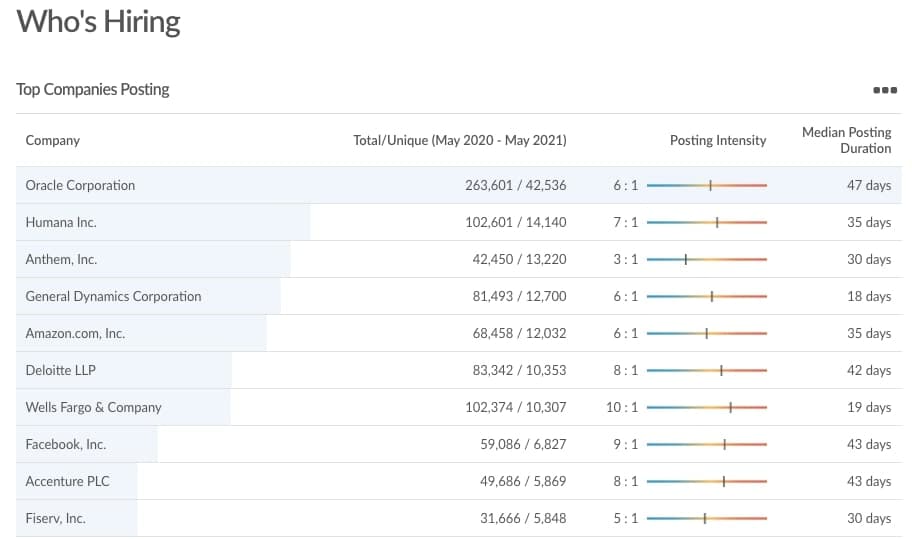Click Oracle's 263,601 / 42,536 value
912x539 pixels.
pyautogui.click(x=515, y=185)
